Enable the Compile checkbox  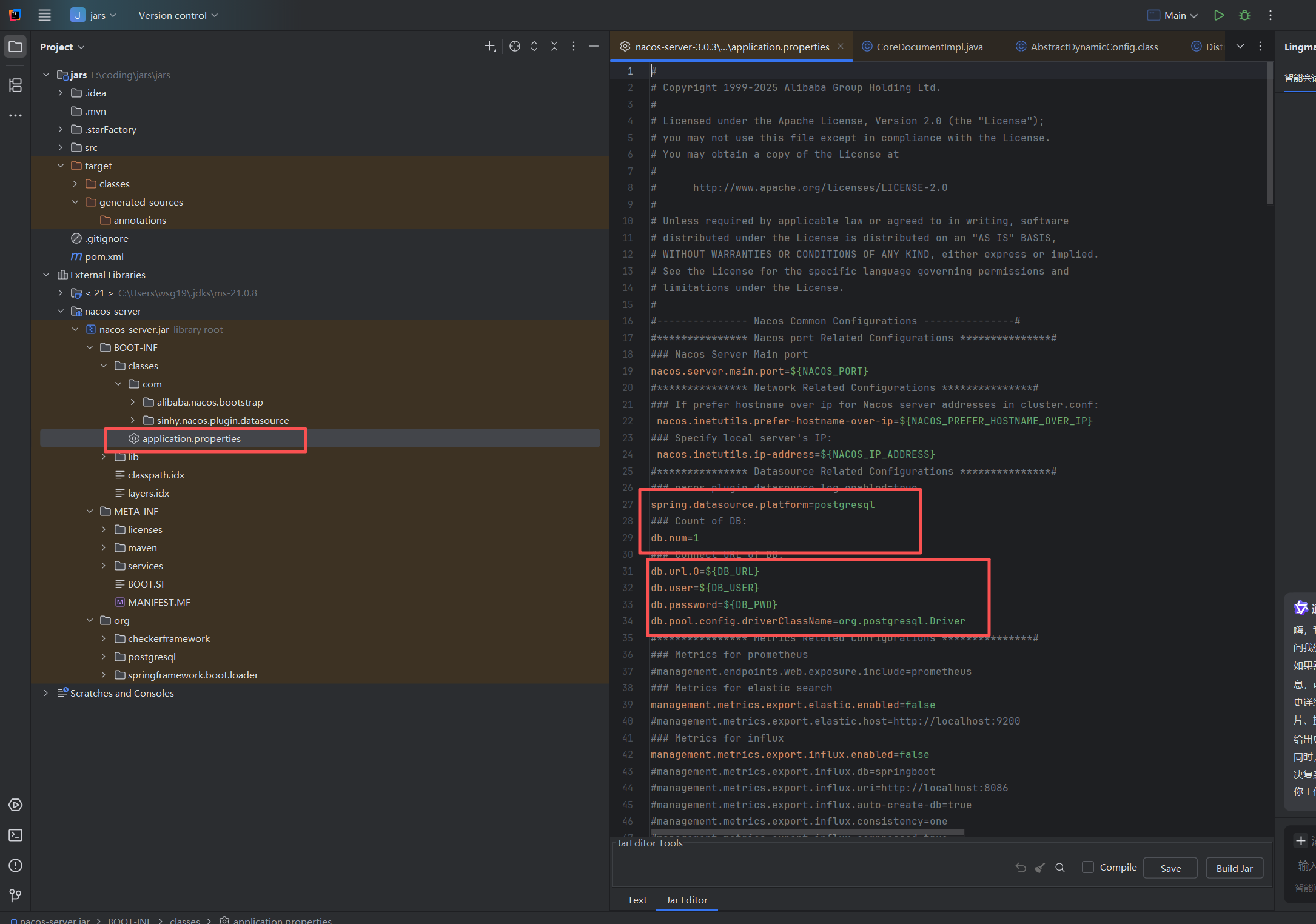1088,868
